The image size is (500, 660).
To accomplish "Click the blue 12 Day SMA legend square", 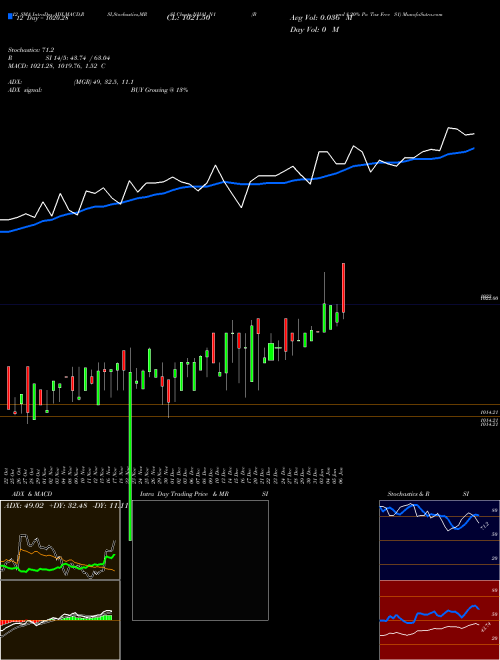I will click(10, 17).
